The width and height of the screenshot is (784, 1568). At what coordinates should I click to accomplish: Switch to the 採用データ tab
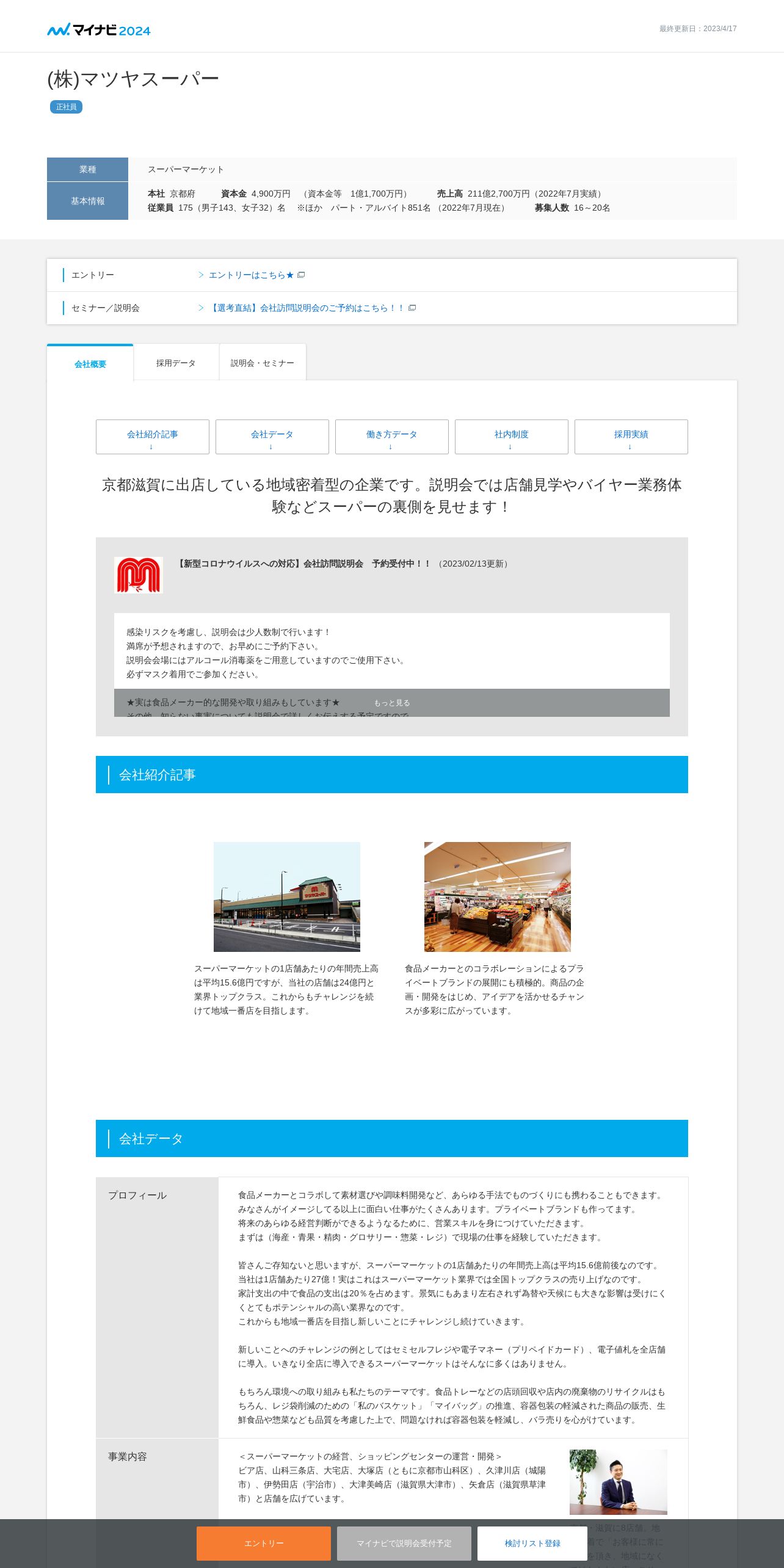176,363
